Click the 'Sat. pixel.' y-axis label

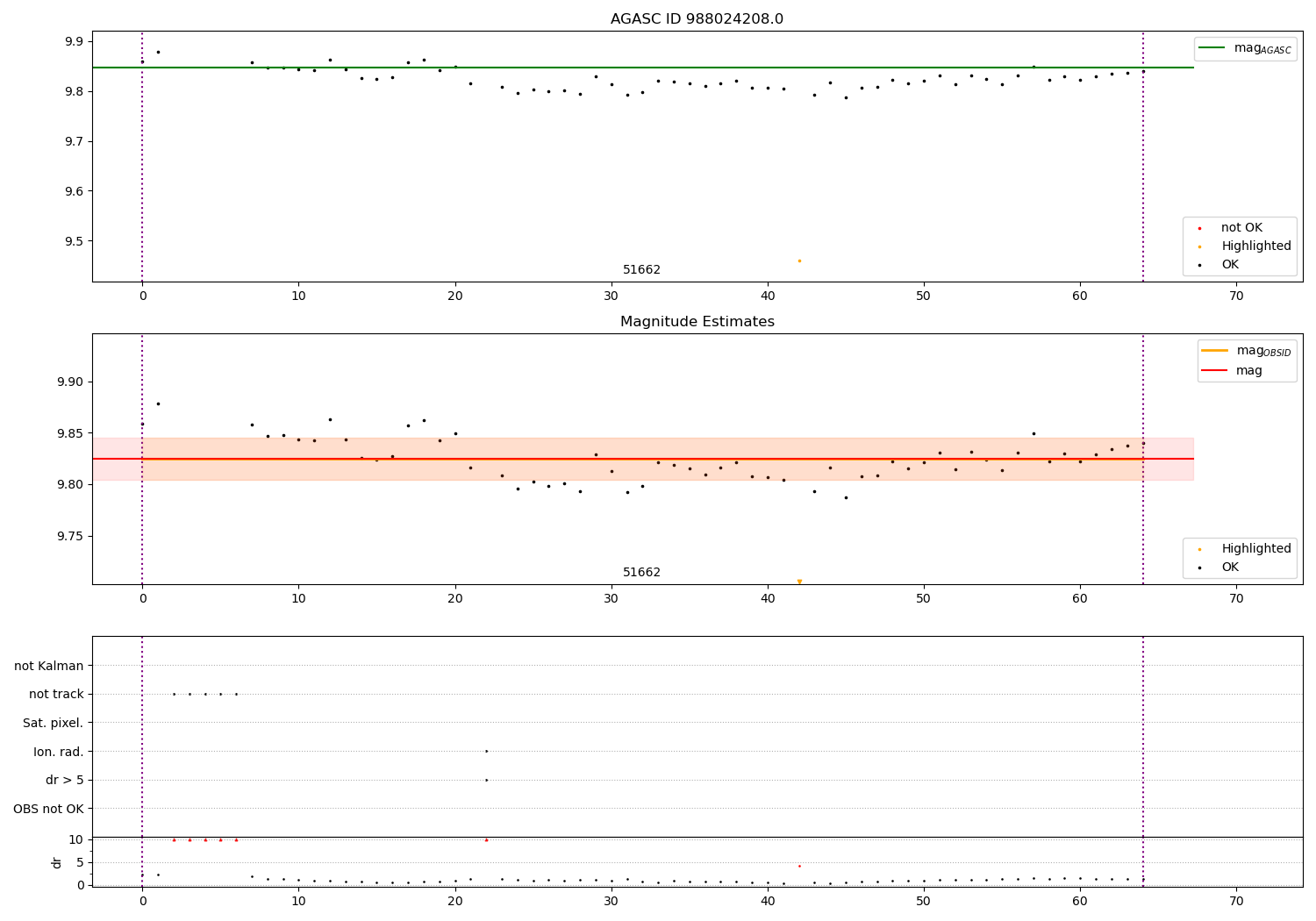54,724
